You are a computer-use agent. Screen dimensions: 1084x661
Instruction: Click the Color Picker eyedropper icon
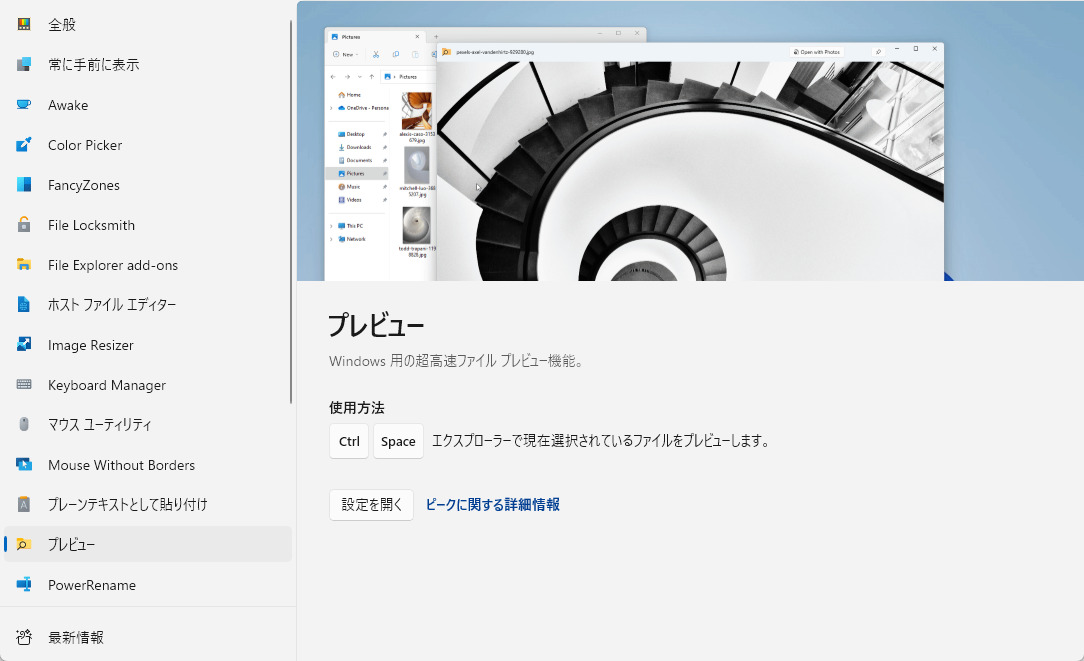point(24,145)
